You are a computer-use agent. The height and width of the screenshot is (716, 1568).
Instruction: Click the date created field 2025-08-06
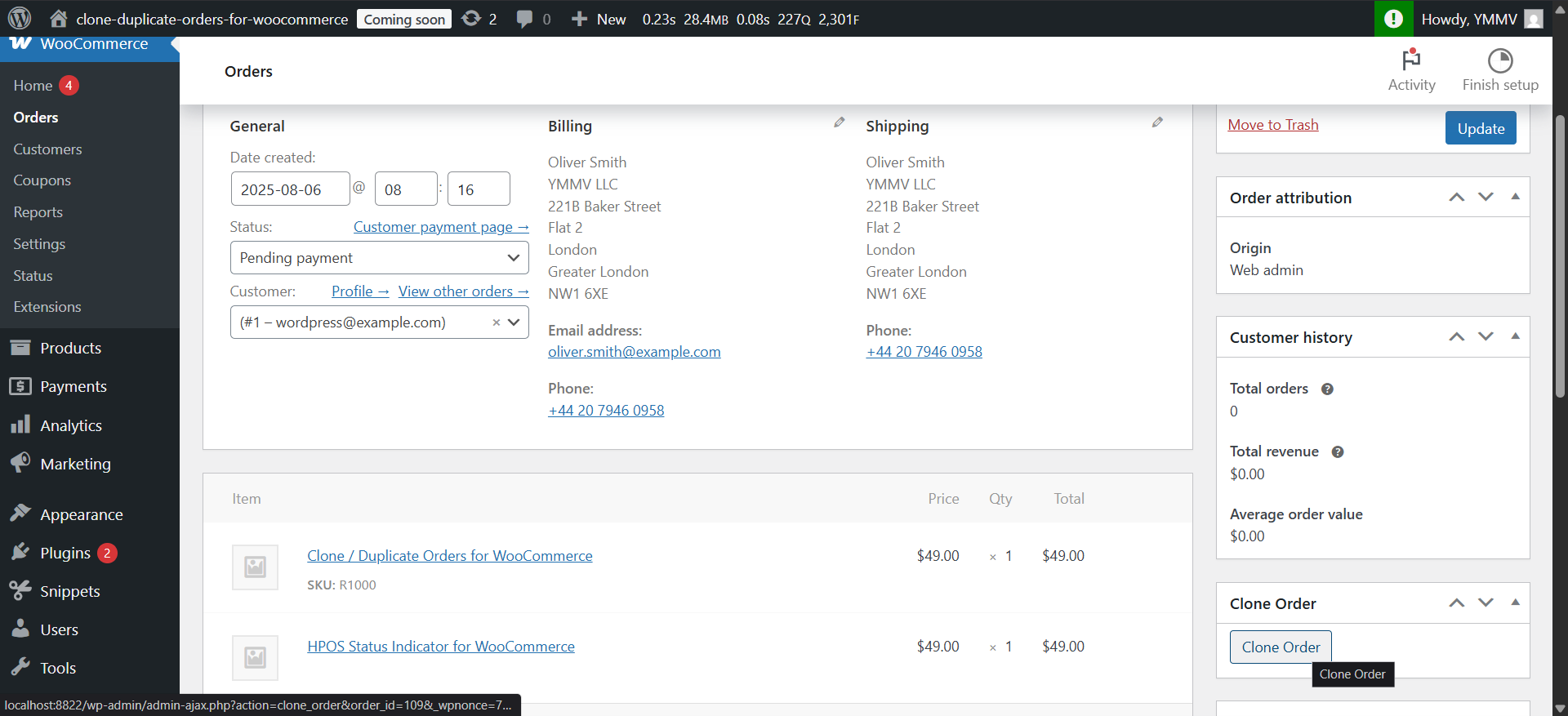coord(290,189)
